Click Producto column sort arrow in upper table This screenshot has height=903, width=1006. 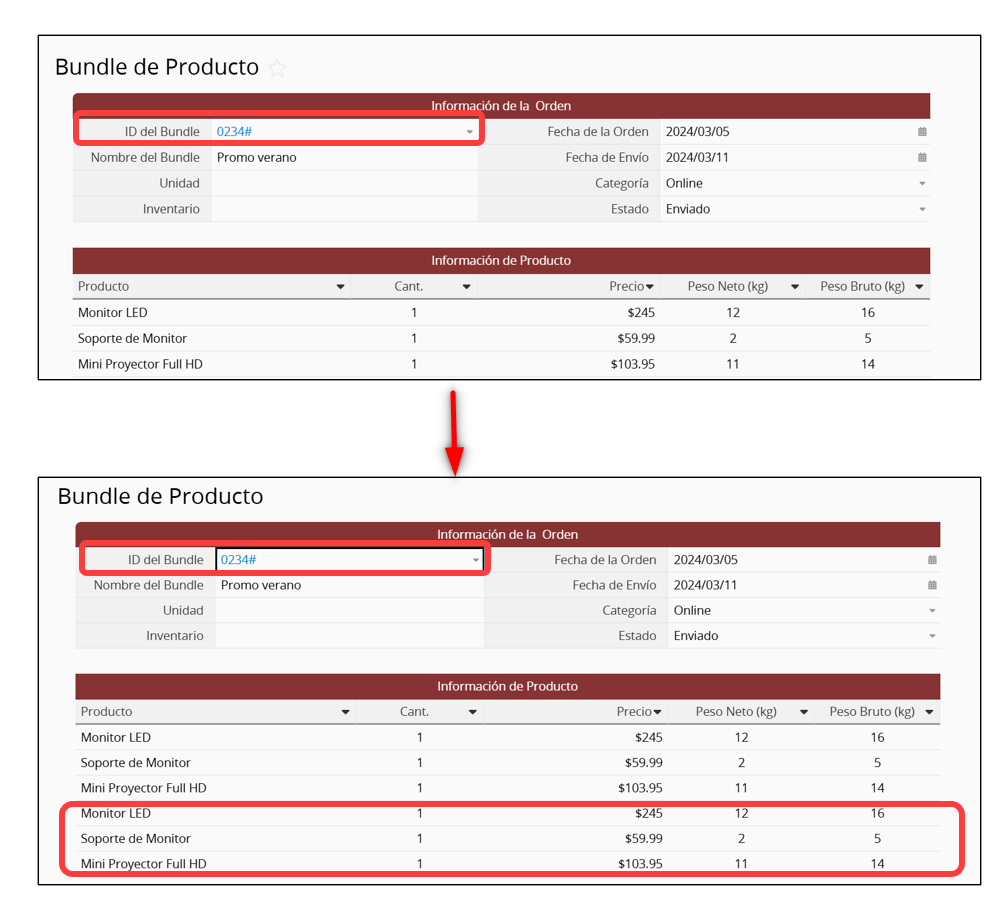click(341, 287)
